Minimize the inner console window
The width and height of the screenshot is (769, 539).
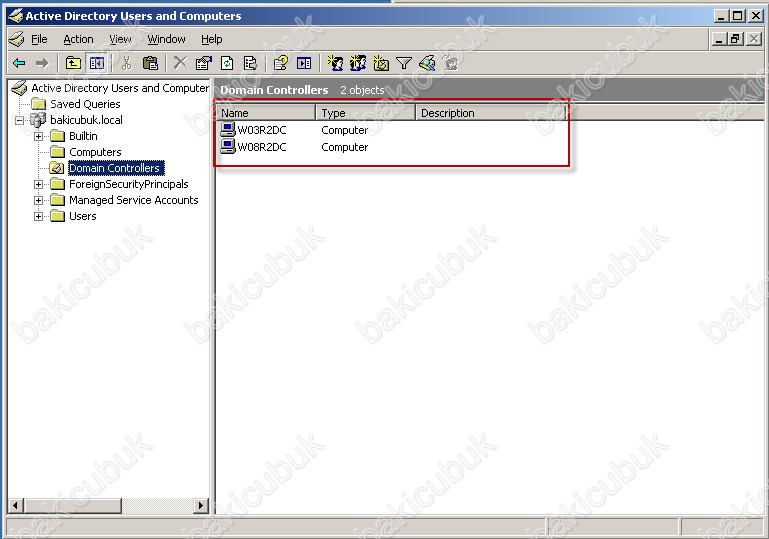(719, 39)
